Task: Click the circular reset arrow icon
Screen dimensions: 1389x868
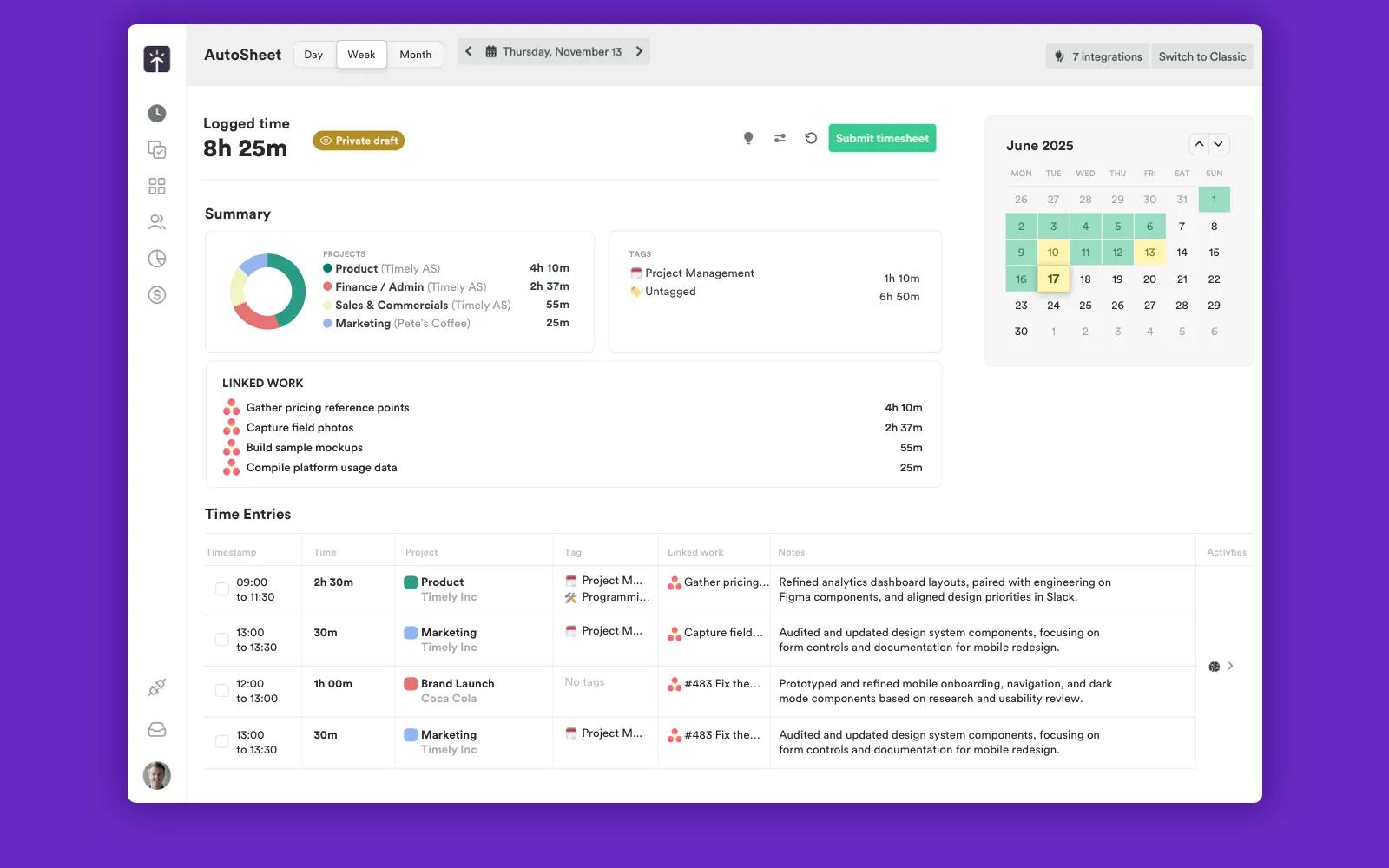Action: (811, 138)
